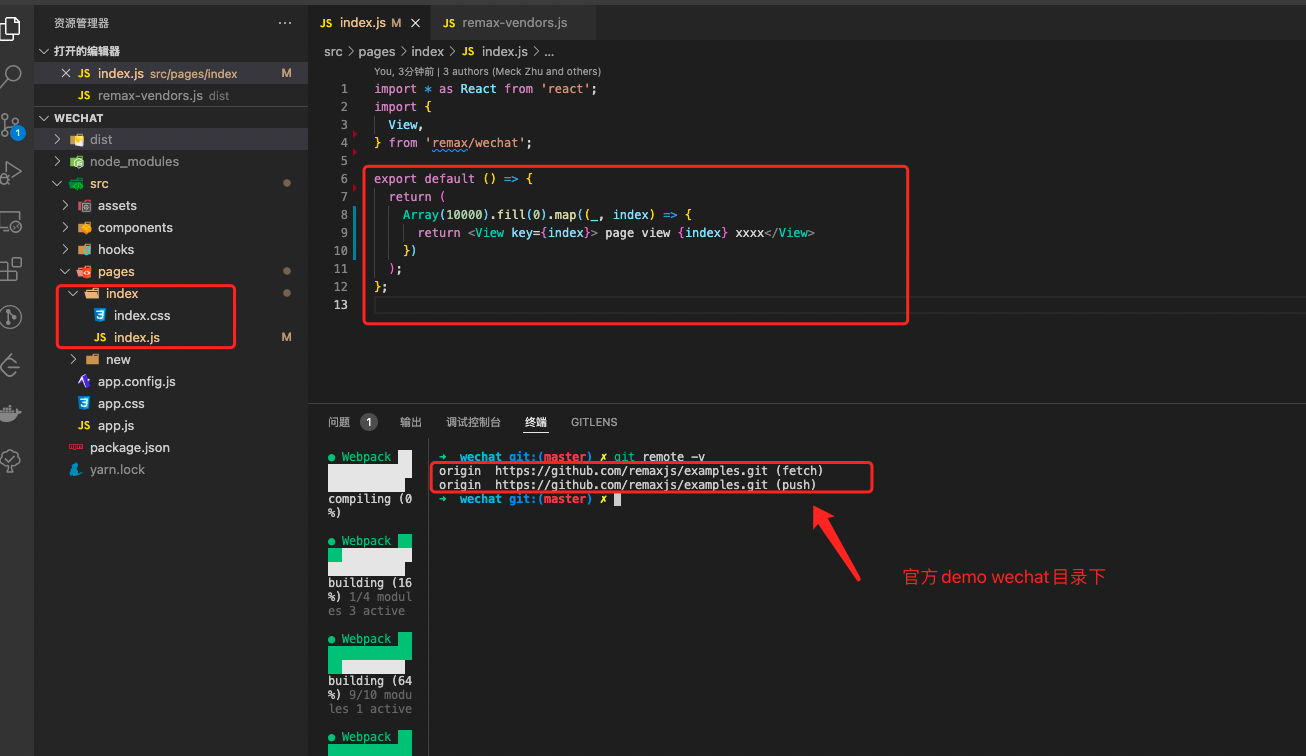The image size is (1306, 756).
Task: Click the trailing ellipsis breadcrumb
Action: 548,51
